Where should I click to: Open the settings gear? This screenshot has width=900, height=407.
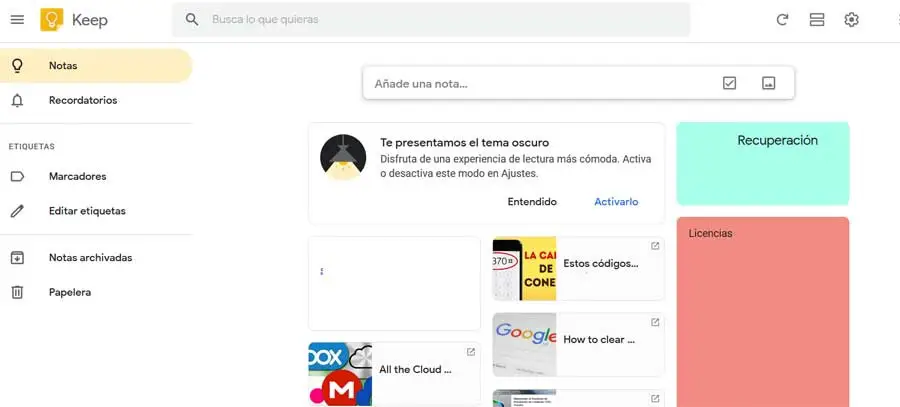click(851, 20)
